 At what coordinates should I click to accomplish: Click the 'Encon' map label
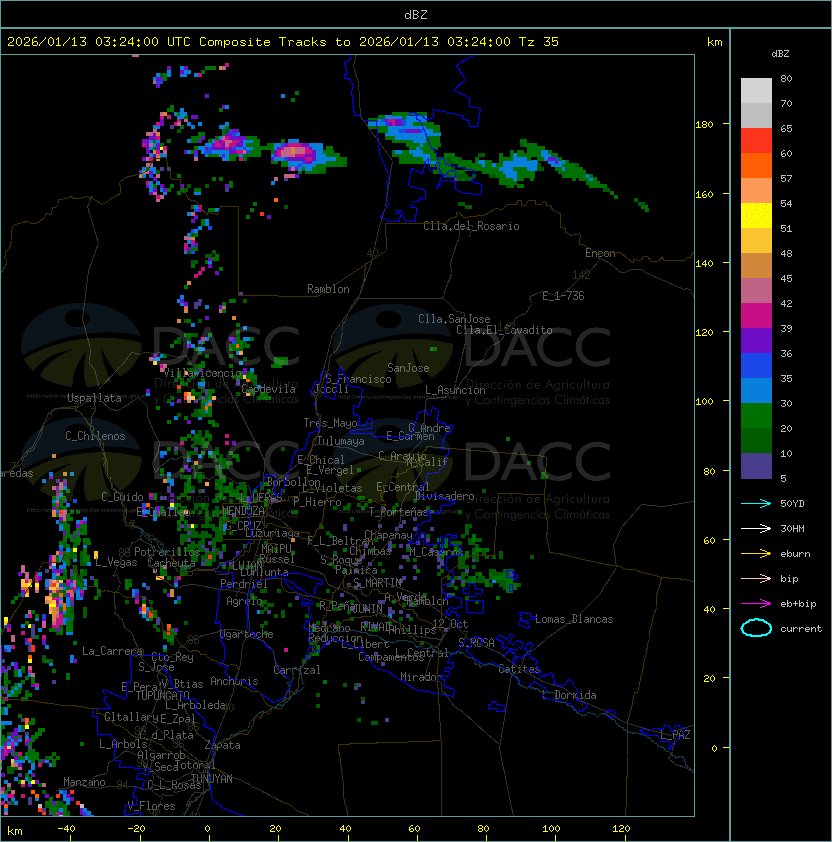(x=600, y=253)
